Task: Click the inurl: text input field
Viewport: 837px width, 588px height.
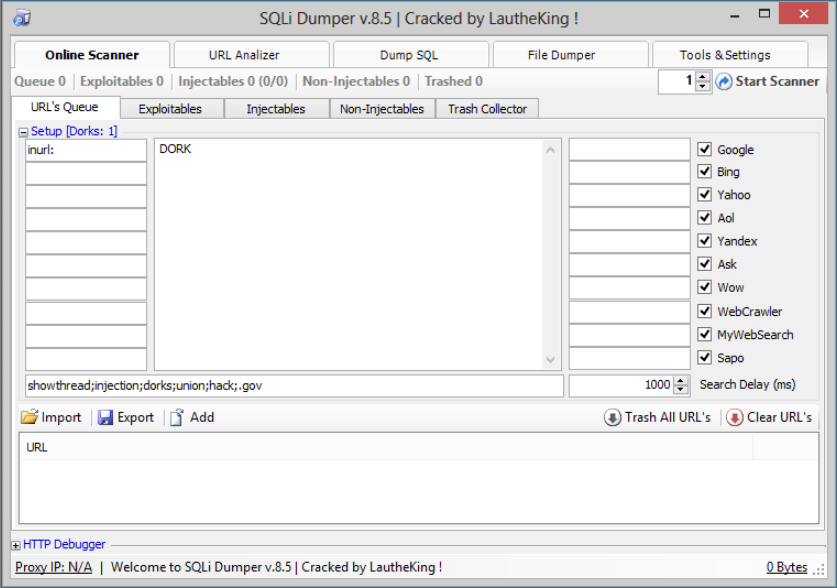Action: (x=86, y=150)
